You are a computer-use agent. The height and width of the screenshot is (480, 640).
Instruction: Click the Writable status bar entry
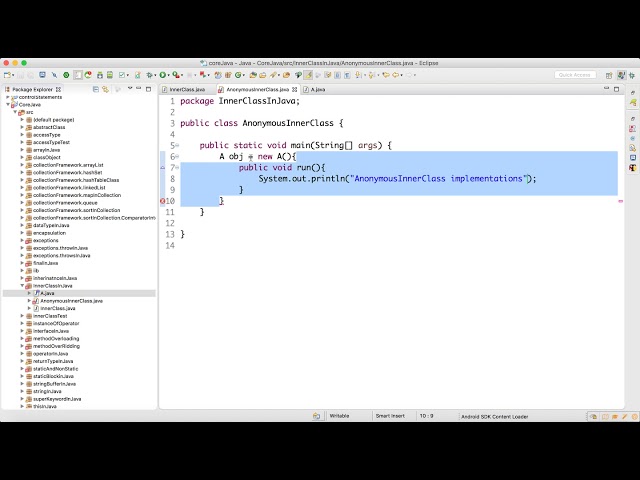(x=339, y=416)
